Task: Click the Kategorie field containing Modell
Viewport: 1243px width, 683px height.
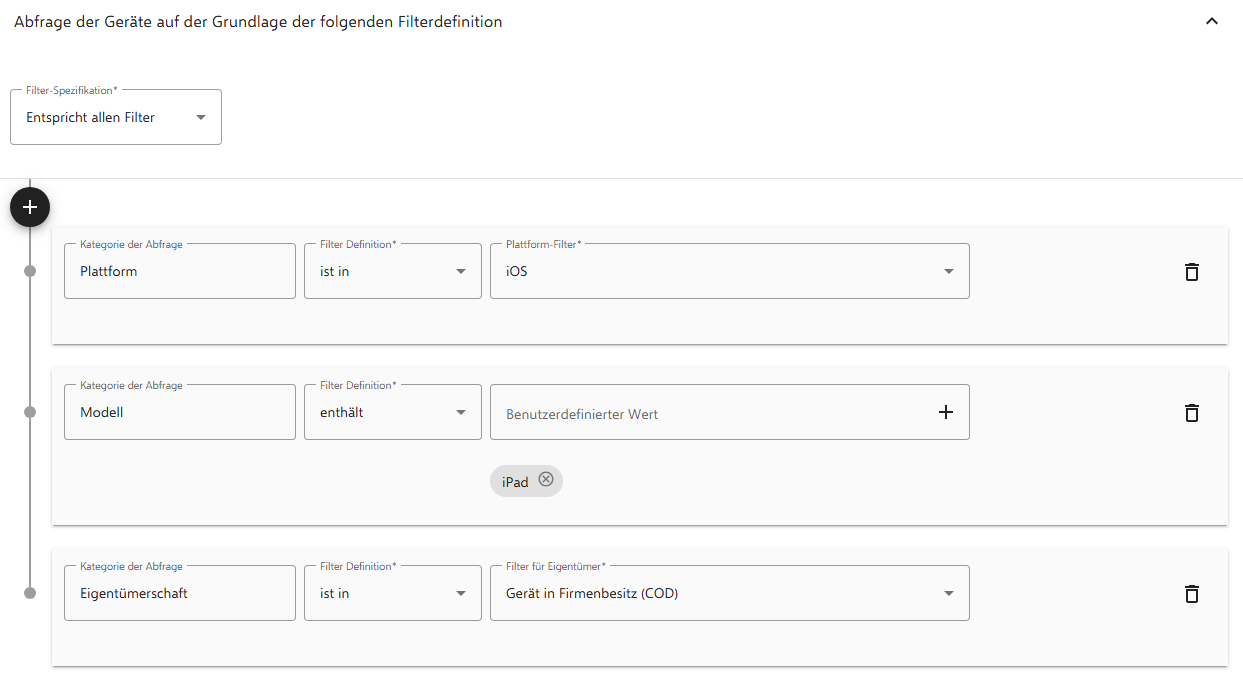Action: click(x=179, y=412)
